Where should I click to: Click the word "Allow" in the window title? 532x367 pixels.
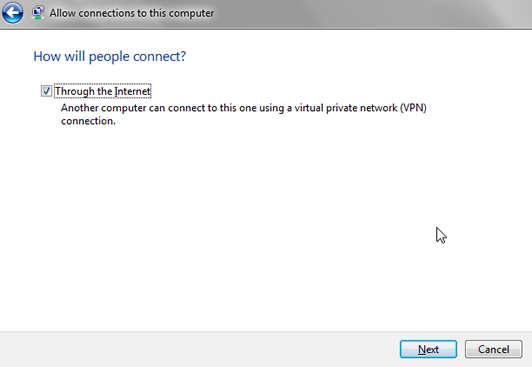(x=62, y=13)
